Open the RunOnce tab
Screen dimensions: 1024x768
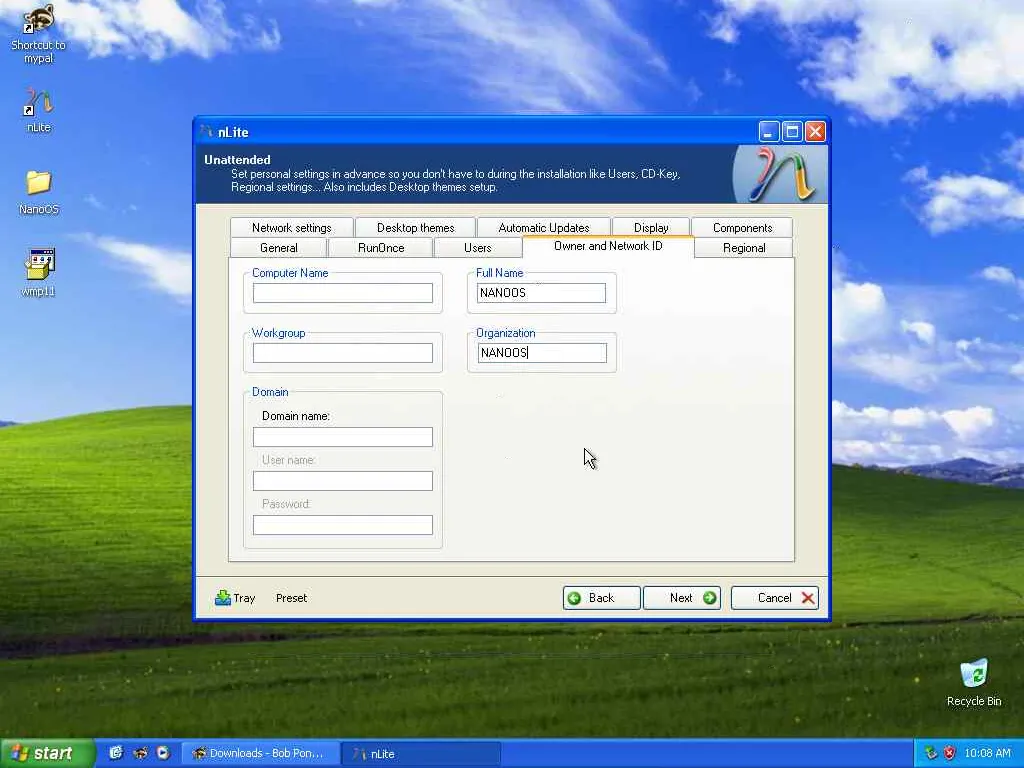(x=381, y=248)
